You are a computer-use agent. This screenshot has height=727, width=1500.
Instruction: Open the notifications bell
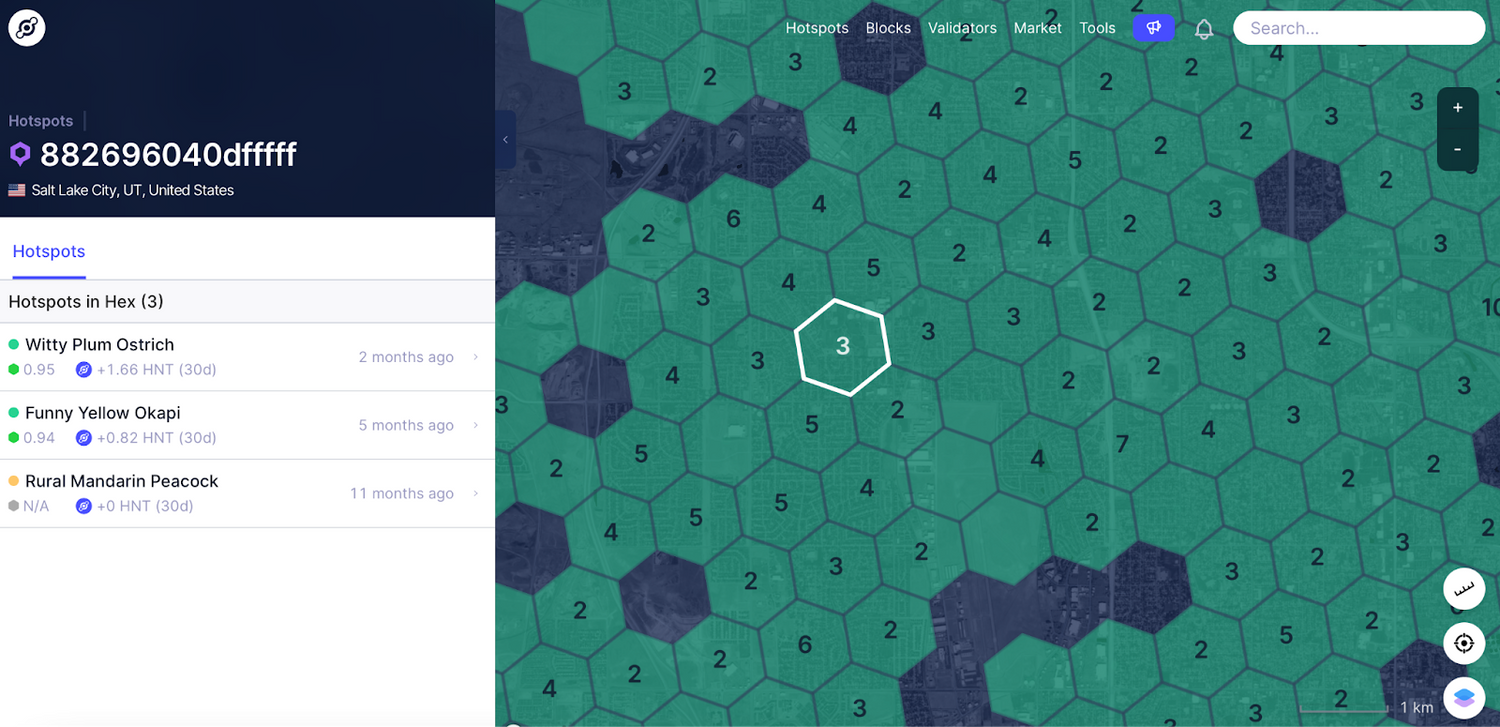1204,29
